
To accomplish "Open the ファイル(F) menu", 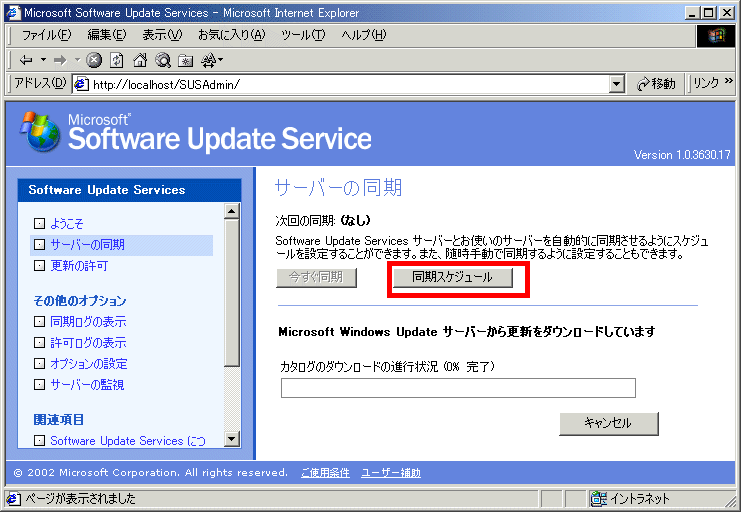I will point(46,35).
